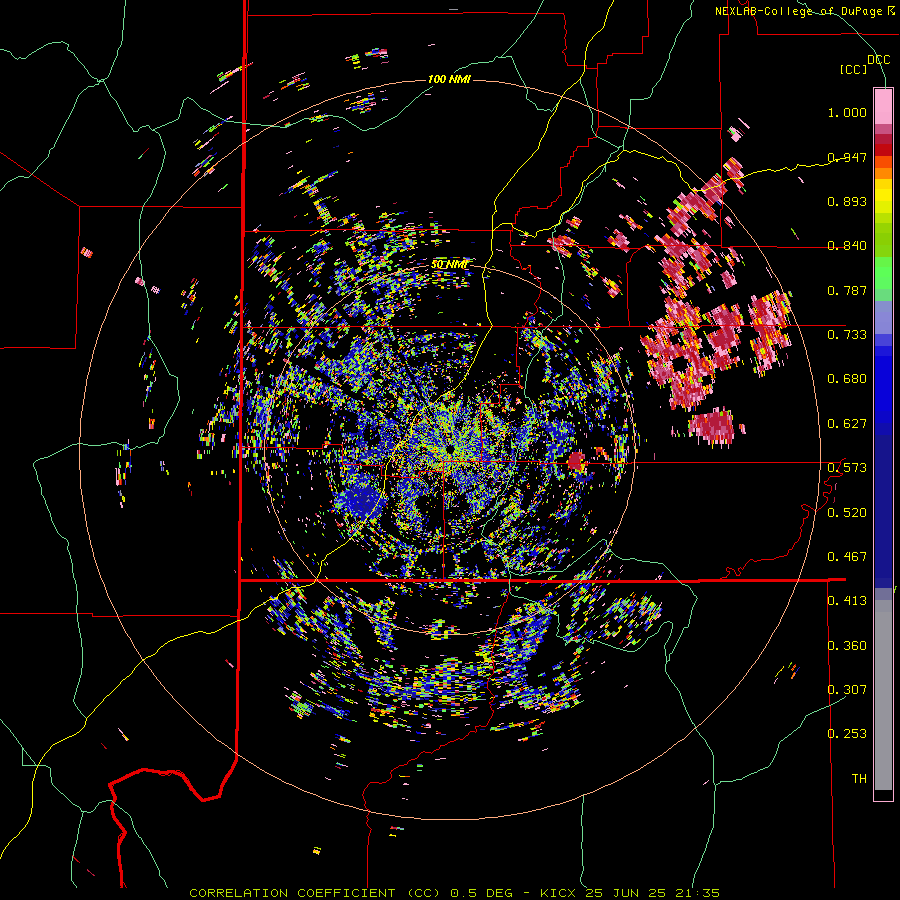Click the 0.467 scale value
Image resolution: width=900 pixels, height=900 pixels.
click(x=847, y=557)
